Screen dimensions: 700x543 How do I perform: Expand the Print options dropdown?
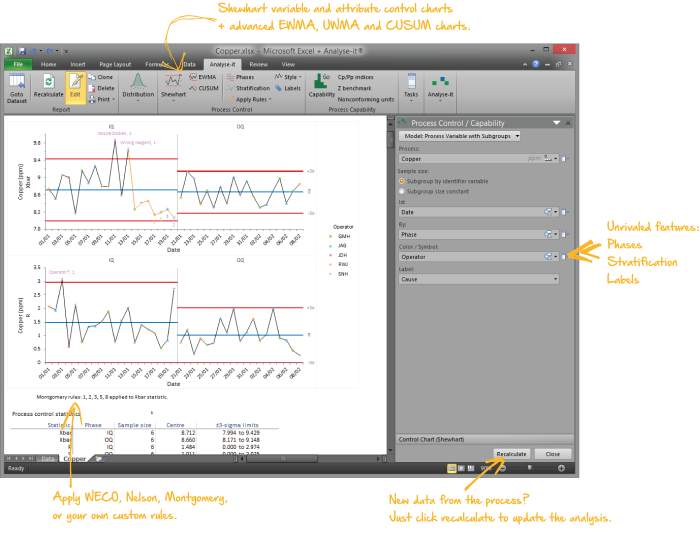click(x=113, y=100)
